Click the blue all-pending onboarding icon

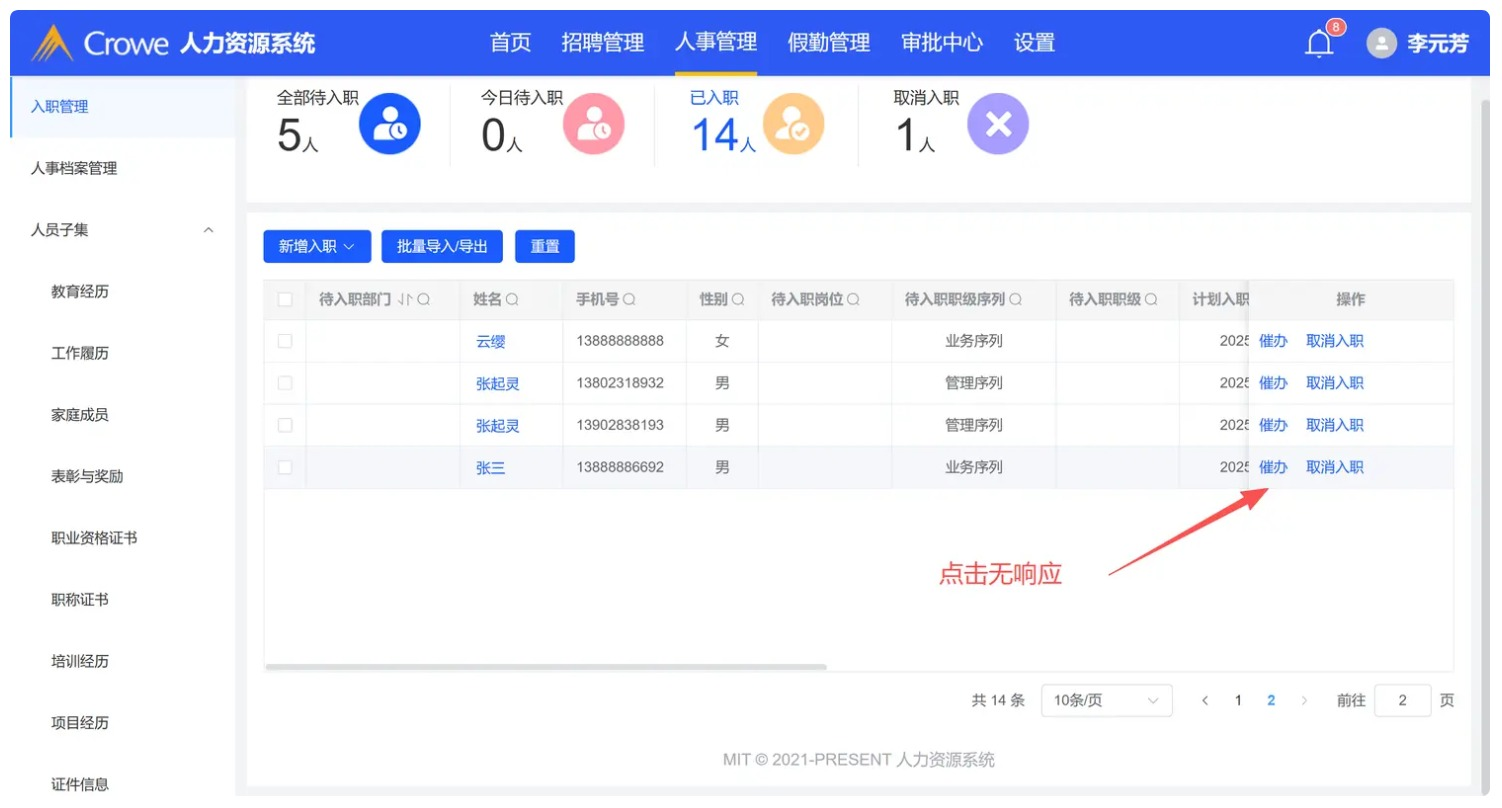[x=389, y=124]
